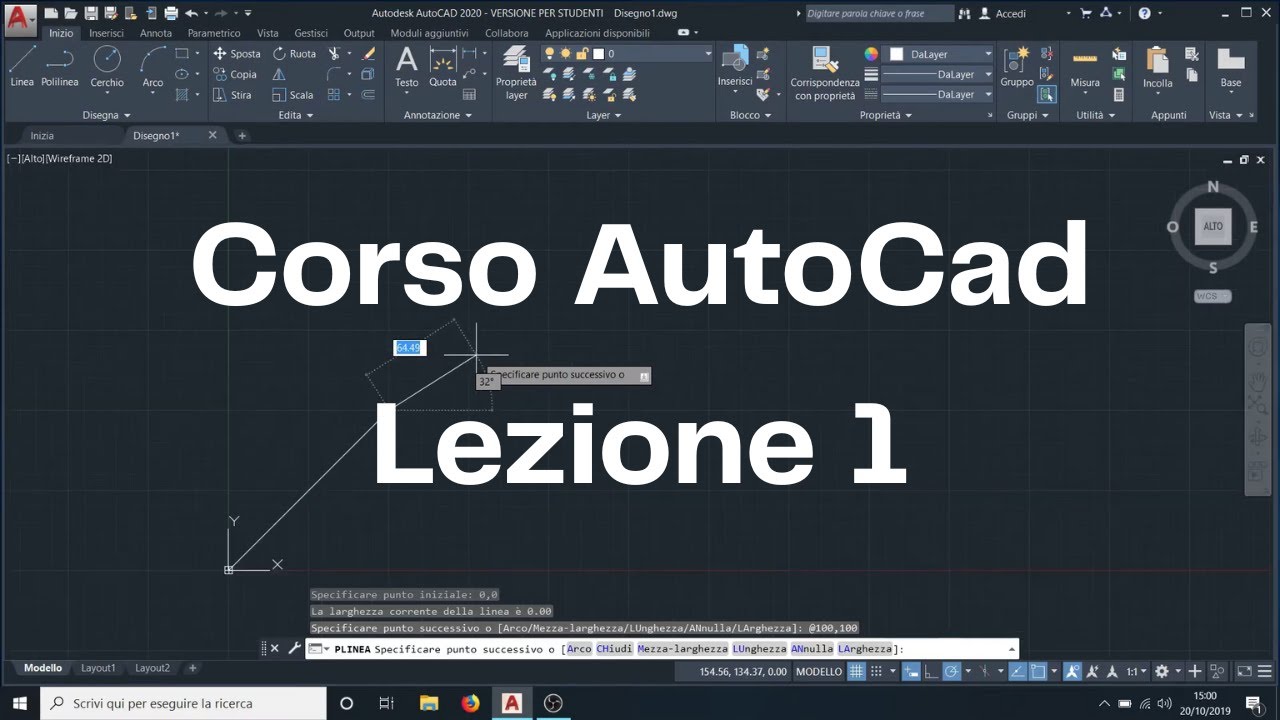Click the command line customize wrench icon
1280x720 pixels.
point(294,648)
